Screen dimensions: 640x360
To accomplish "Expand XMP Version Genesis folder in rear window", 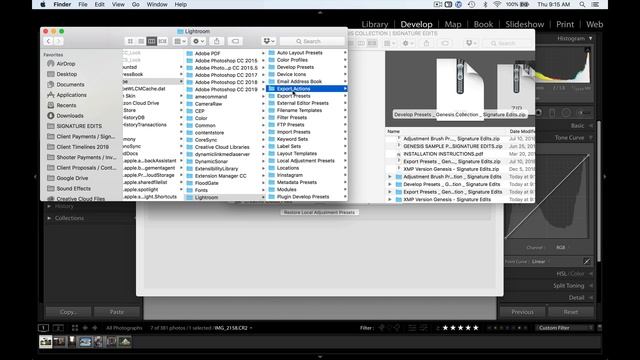I will (x=390, y=200).
